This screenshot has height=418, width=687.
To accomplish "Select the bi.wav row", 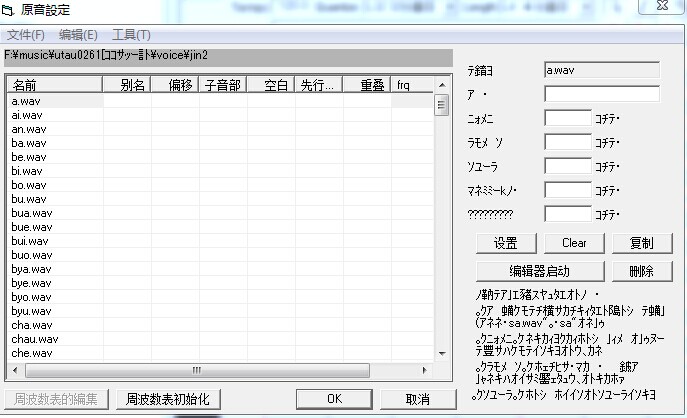I will pyautogui.click(x=220, y=171).
